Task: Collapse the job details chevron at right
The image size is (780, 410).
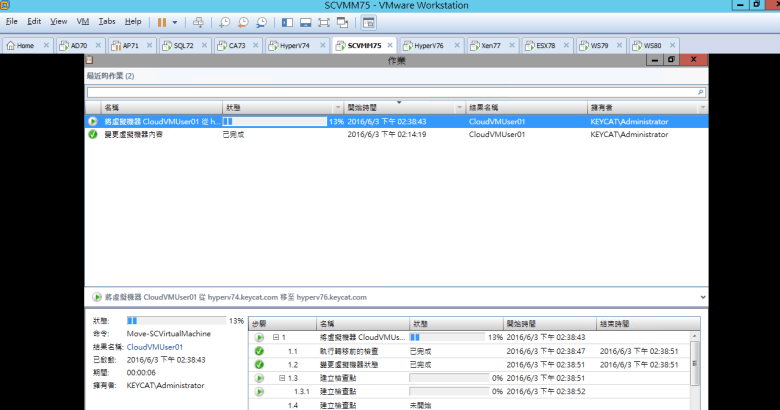Action: tap(702, 297)
